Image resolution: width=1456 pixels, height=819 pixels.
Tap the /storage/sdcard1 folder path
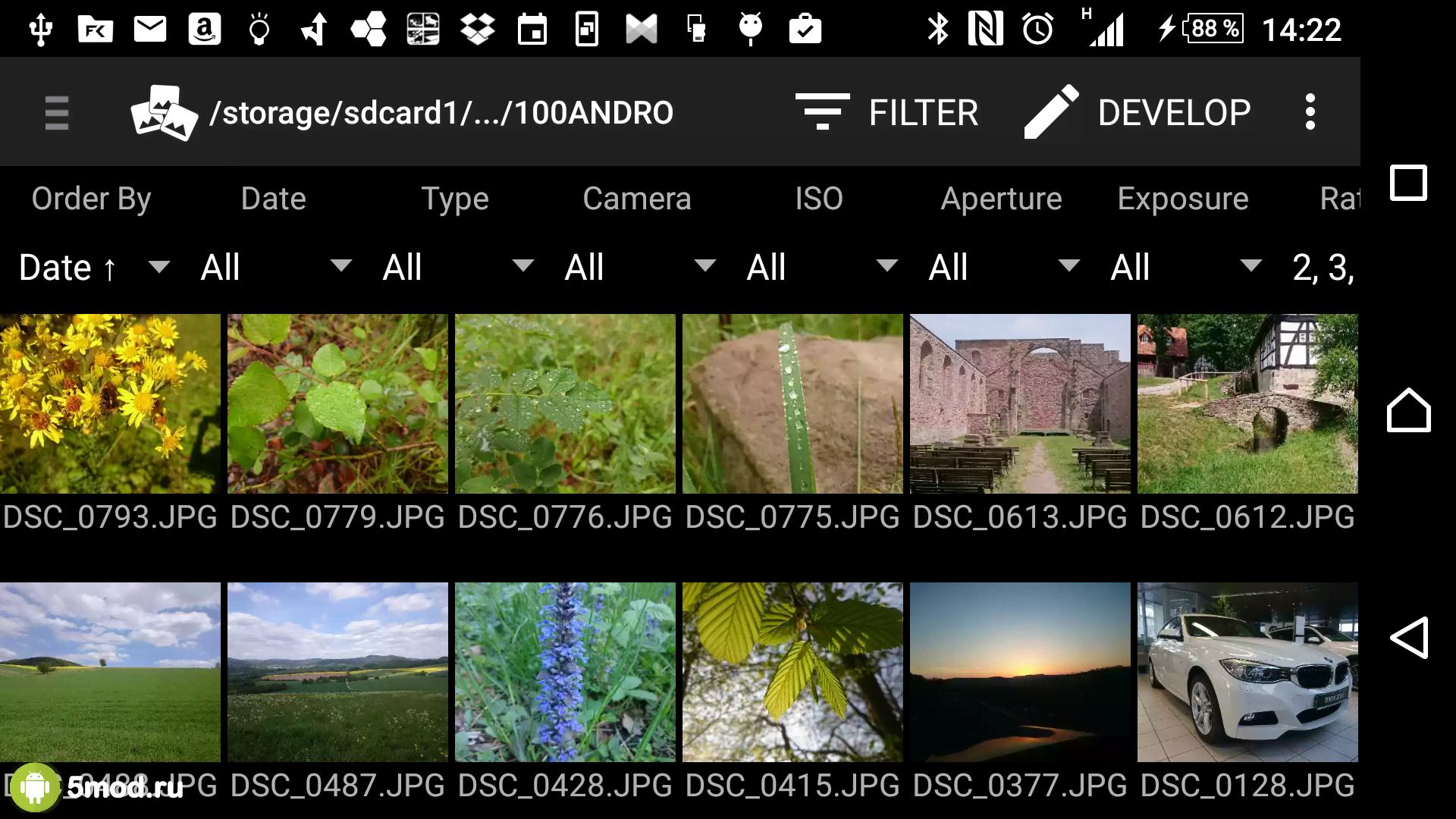tap(441, 113)
